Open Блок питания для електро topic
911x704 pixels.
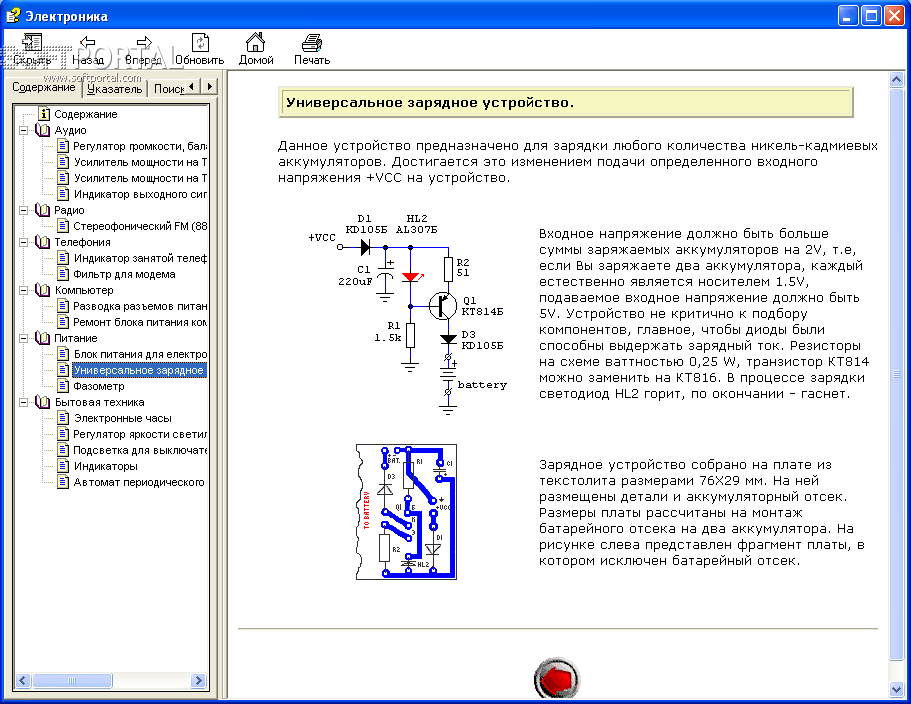[x=139, y=354]
